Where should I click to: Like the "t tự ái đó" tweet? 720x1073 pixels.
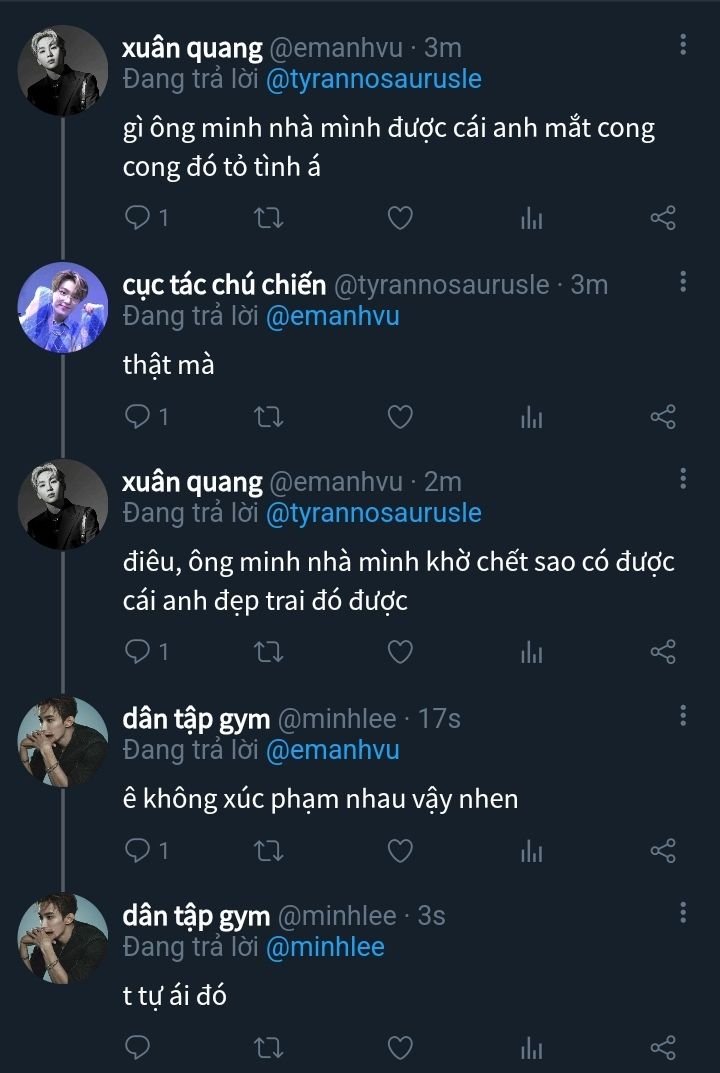(x=400, y=1048)
